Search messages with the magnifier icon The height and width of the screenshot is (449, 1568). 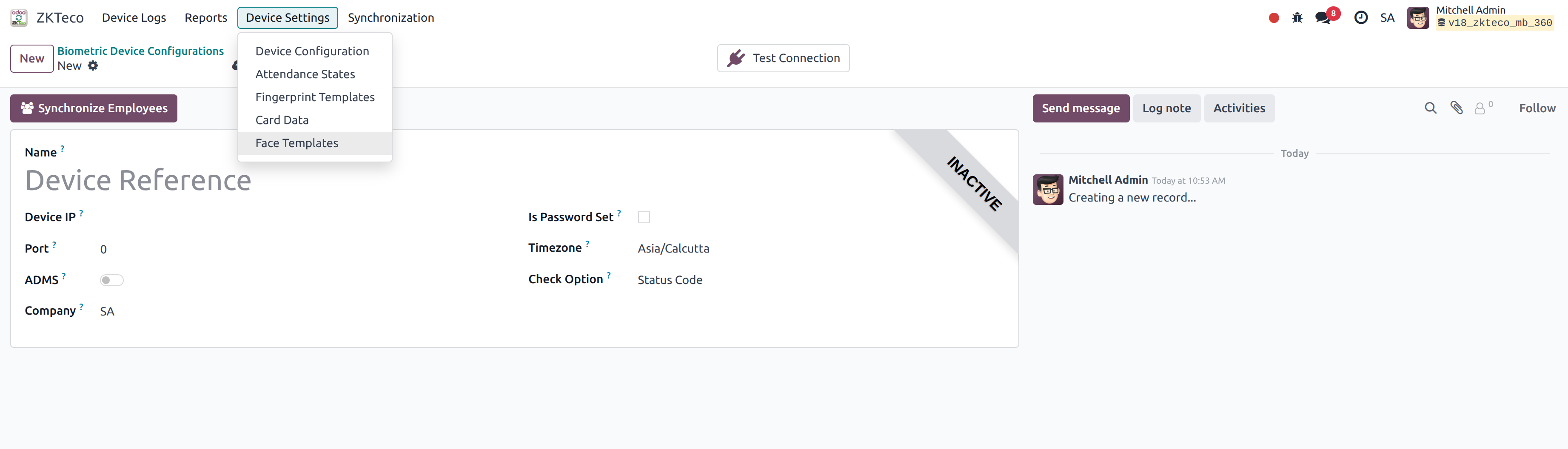(1431, 108)
